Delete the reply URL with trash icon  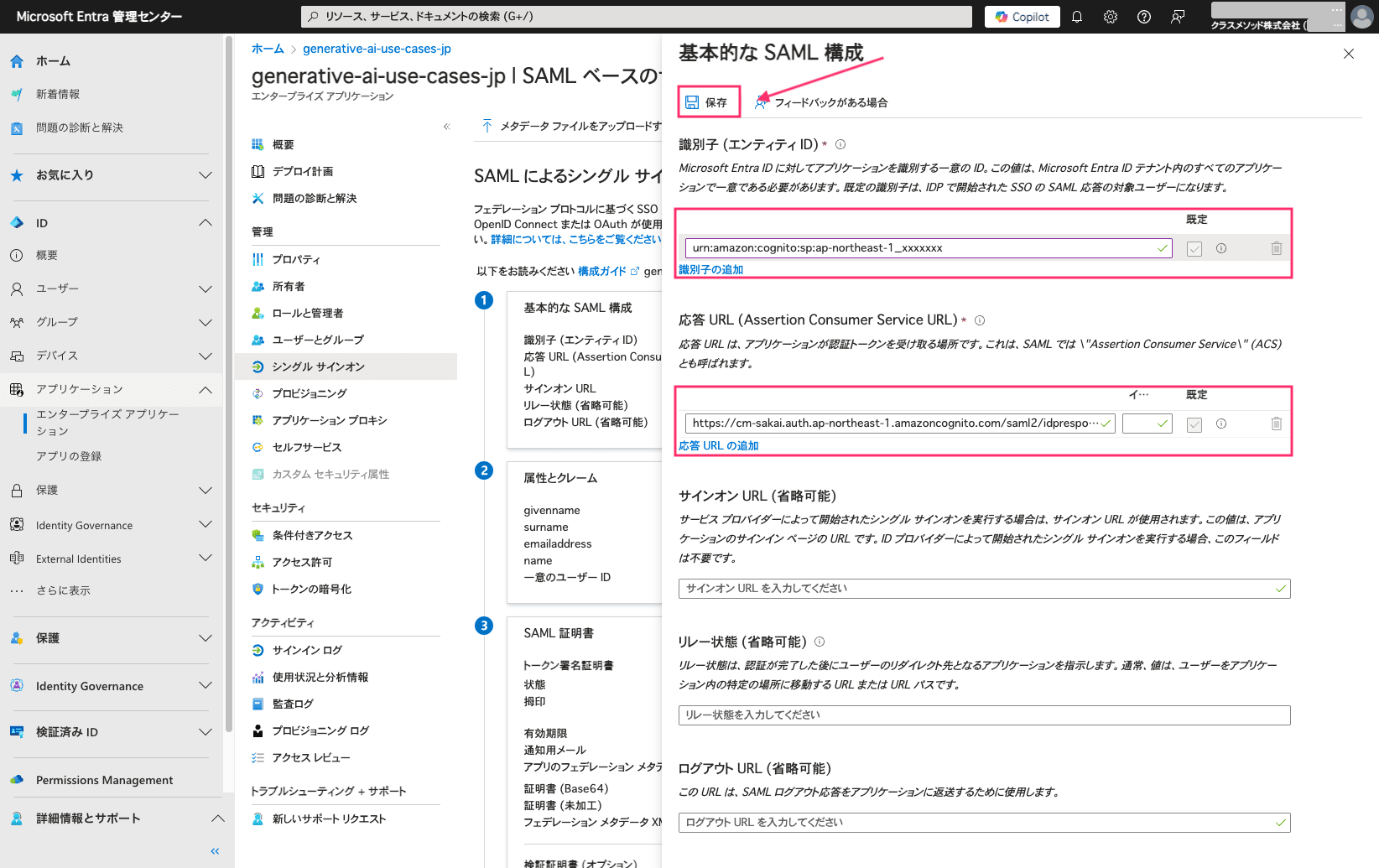pos(1277,424)
